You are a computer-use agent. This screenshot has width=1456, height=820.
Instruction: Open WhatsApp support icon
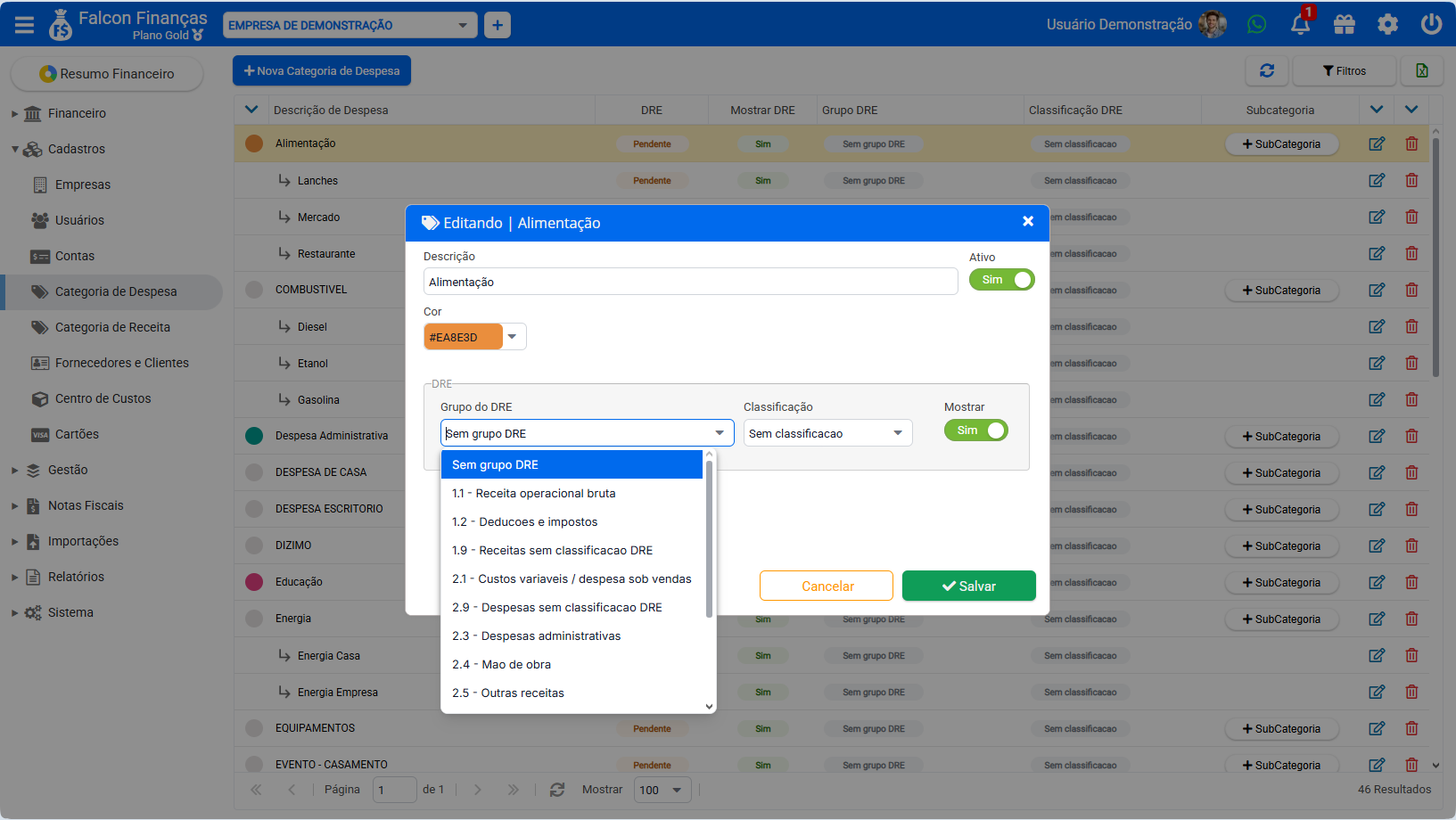[x=1256, y=24]
